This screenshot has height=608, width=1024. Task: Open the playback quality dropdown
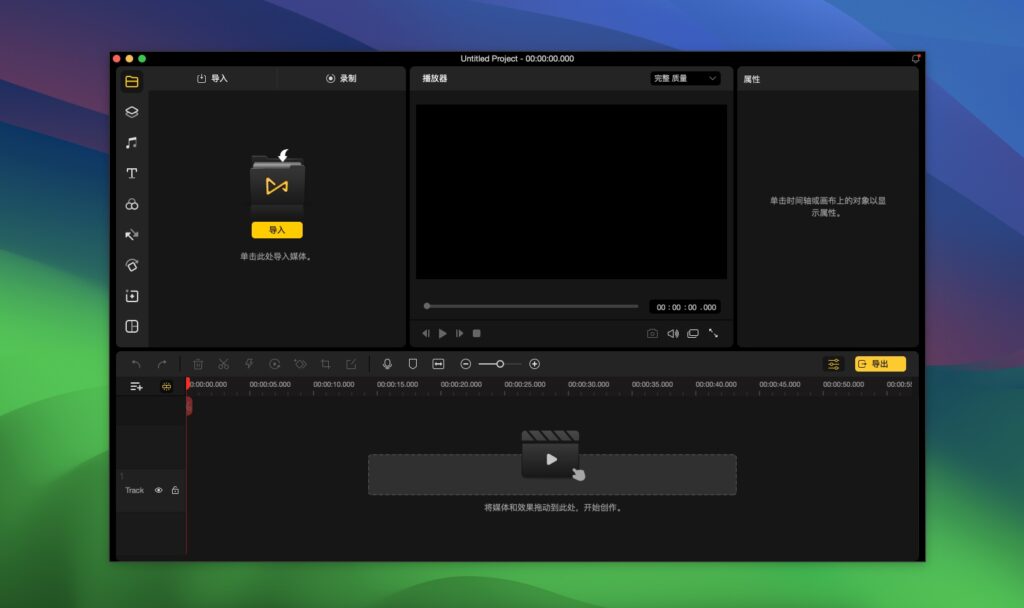[x=685, y=79]
